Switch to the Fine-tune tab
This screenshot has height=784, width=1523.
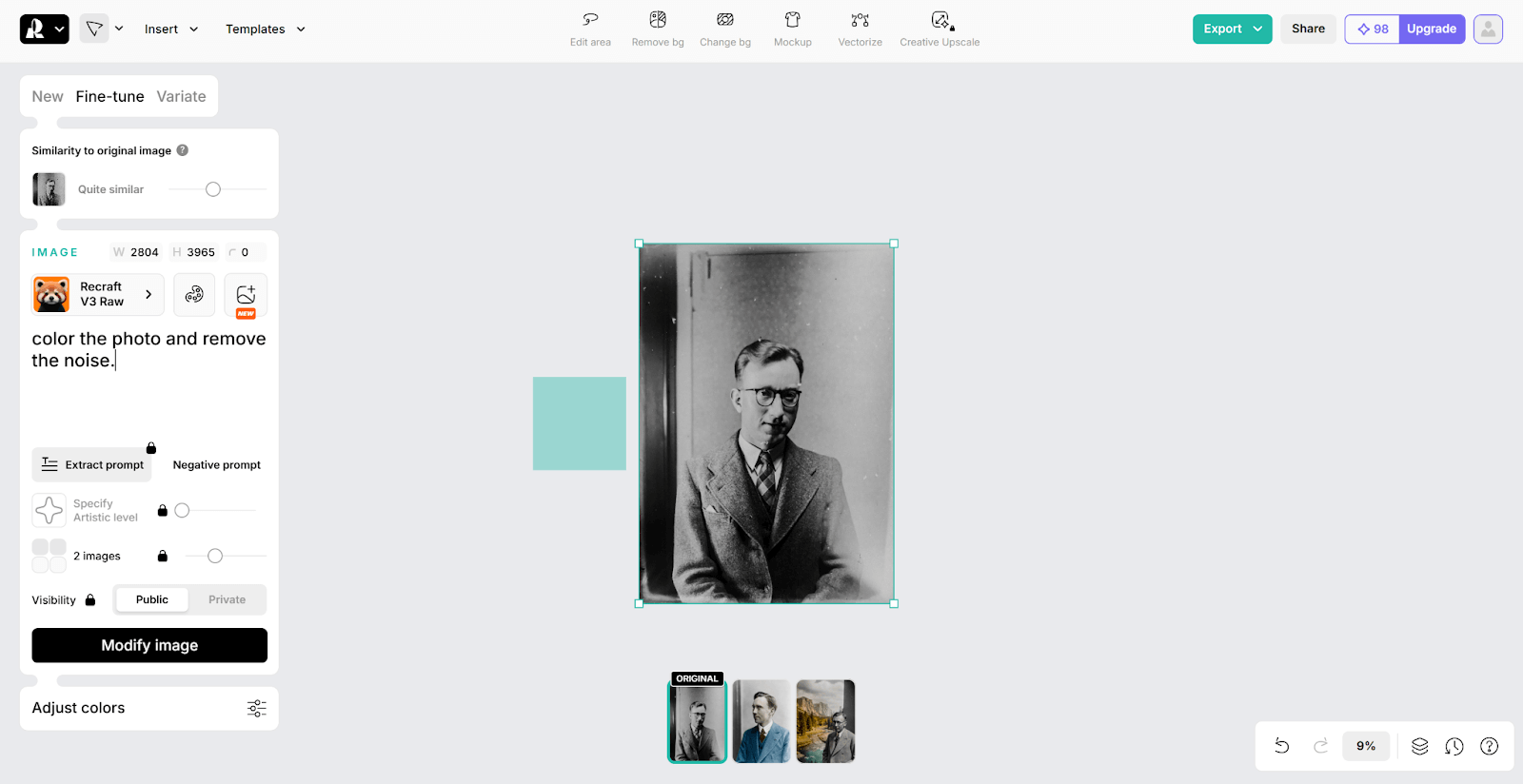(110, 96)
